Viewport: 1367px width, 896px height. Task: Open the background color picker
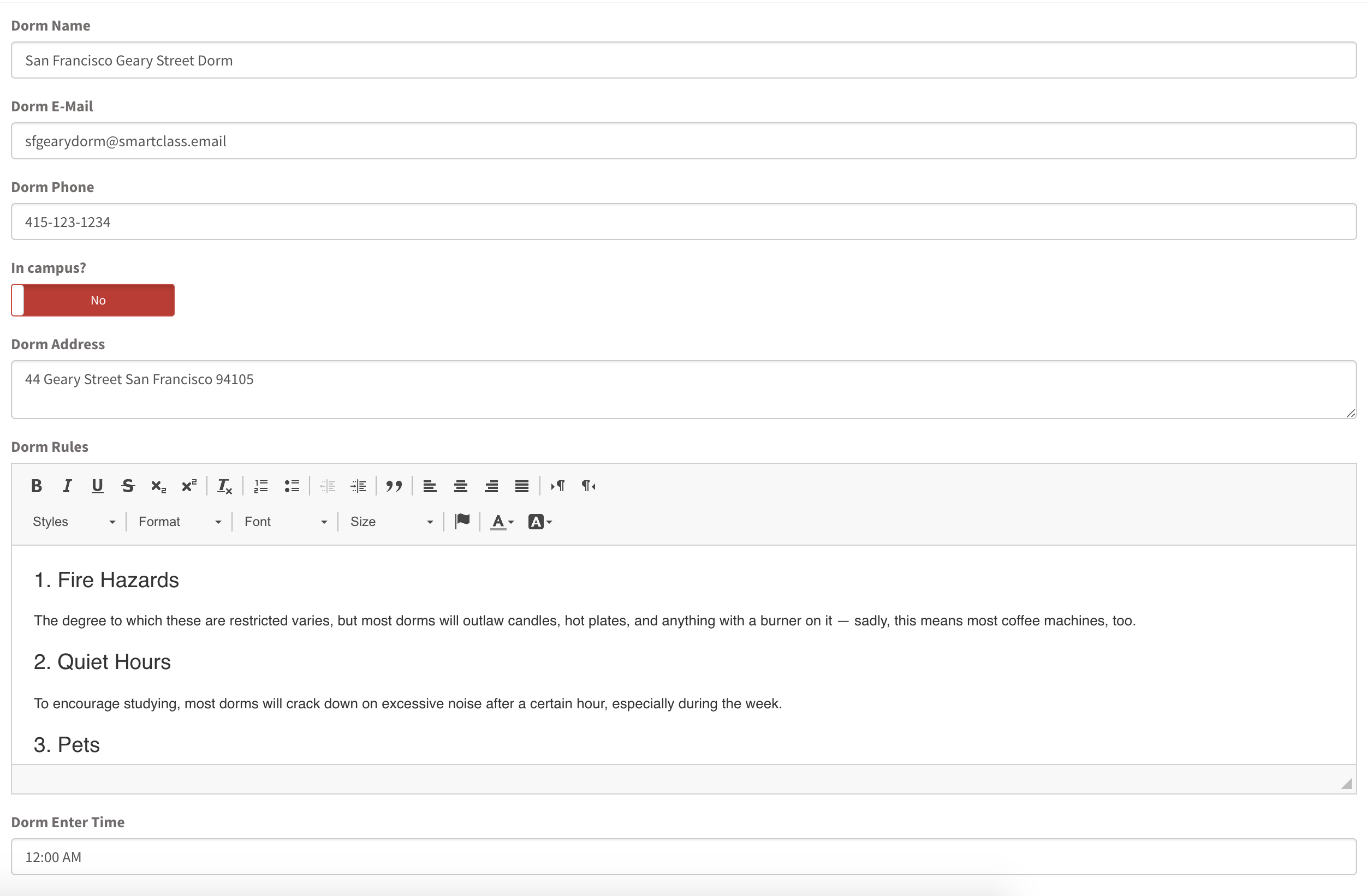[539, 522]
